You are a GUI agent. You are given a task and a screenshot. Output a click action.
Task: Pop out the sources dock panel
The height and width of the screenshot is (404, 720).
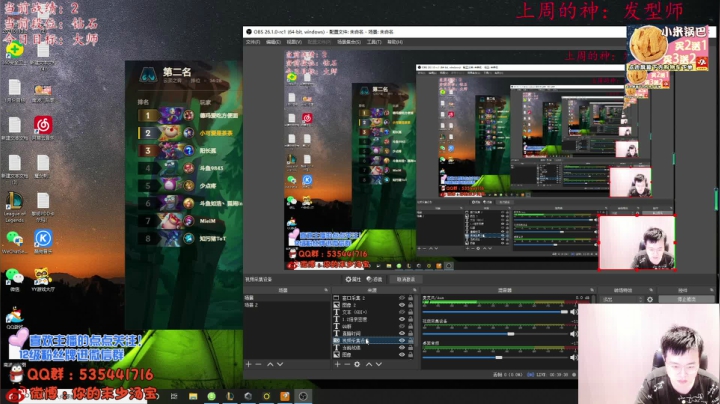tap(414, 290)
